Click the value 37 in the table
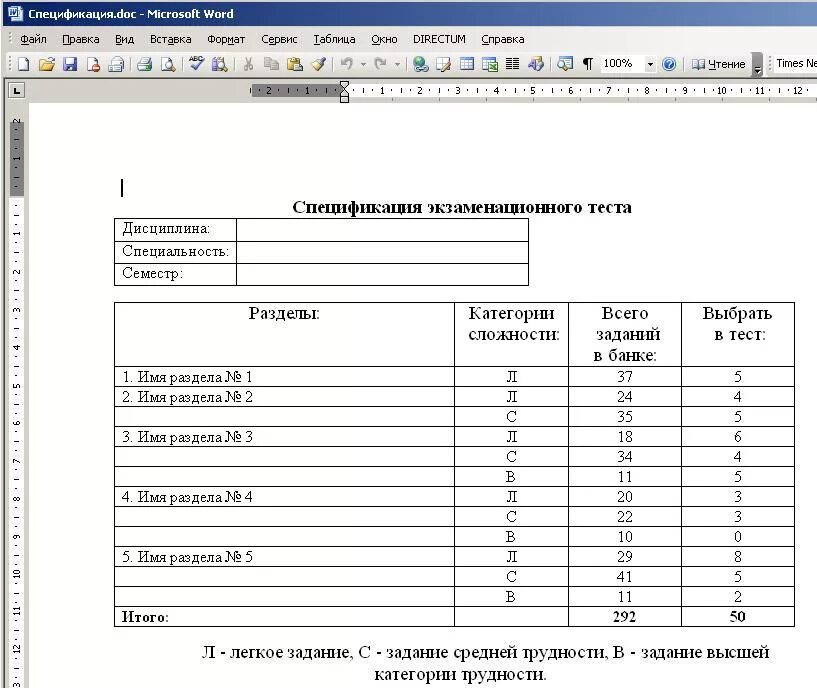The width and height of the screenshot is (817, 688). [x=624, y=376]
